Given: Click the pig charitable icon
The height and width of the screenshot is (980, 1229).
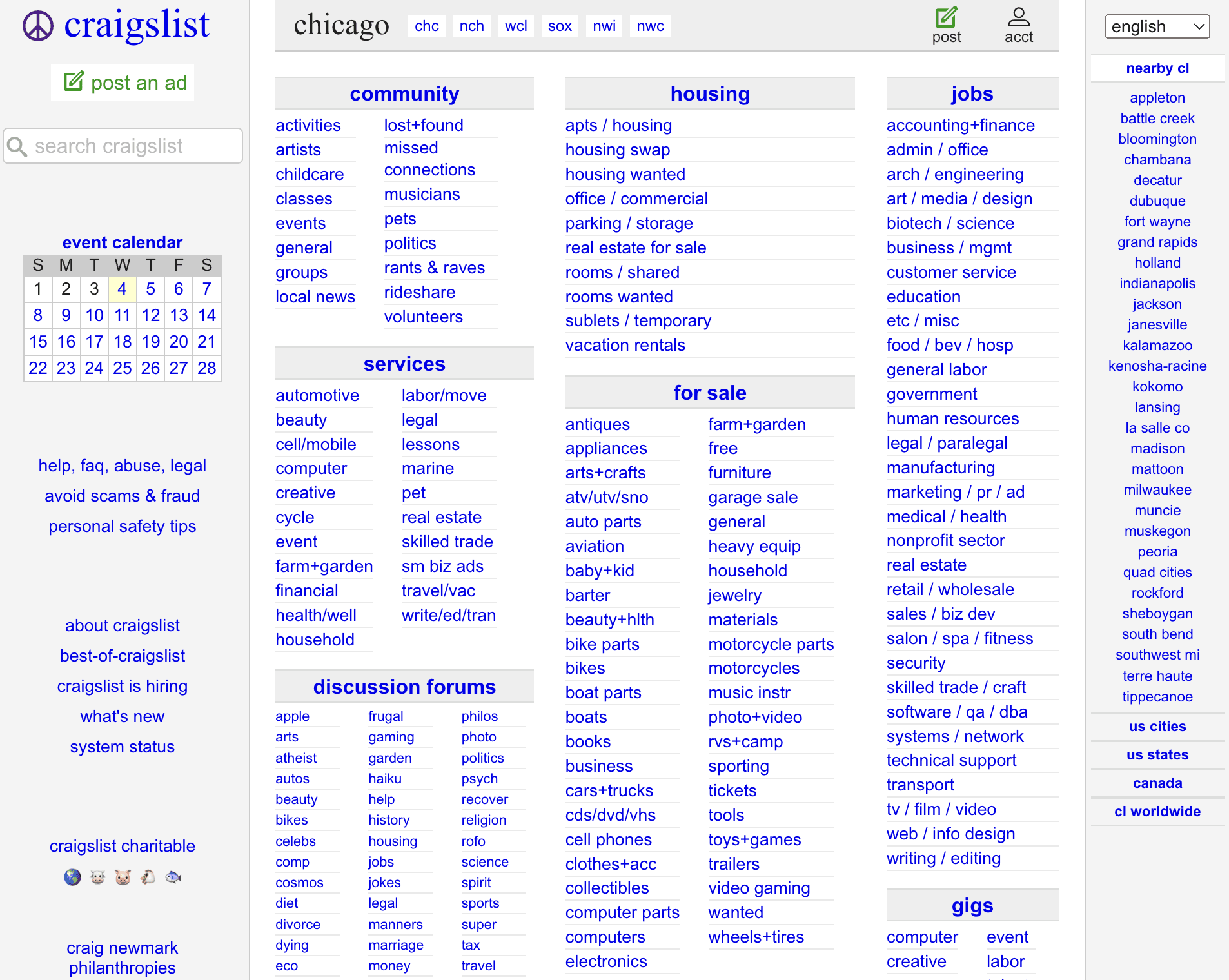Looking at the screenshot, I should (123, 877).
